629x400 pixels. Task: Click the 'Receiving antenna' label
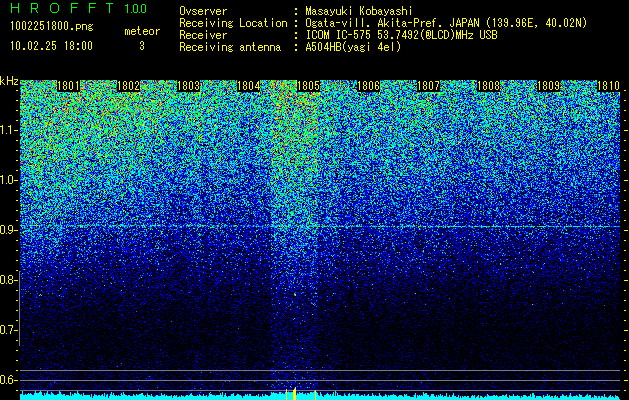(230, 47)
